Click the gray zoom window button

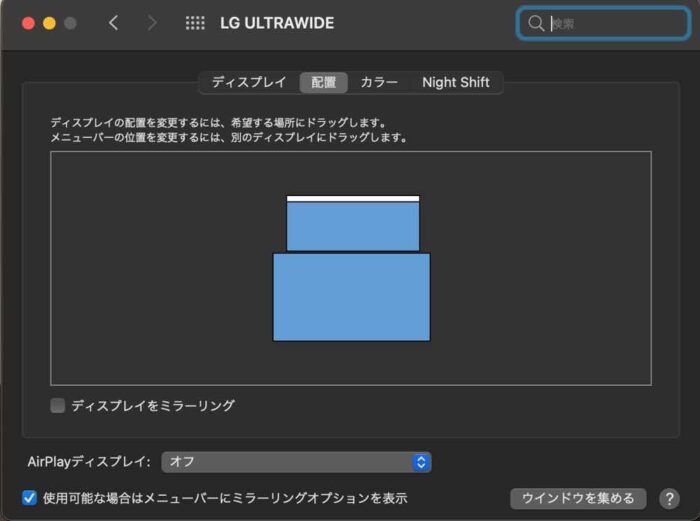(70, 23)
